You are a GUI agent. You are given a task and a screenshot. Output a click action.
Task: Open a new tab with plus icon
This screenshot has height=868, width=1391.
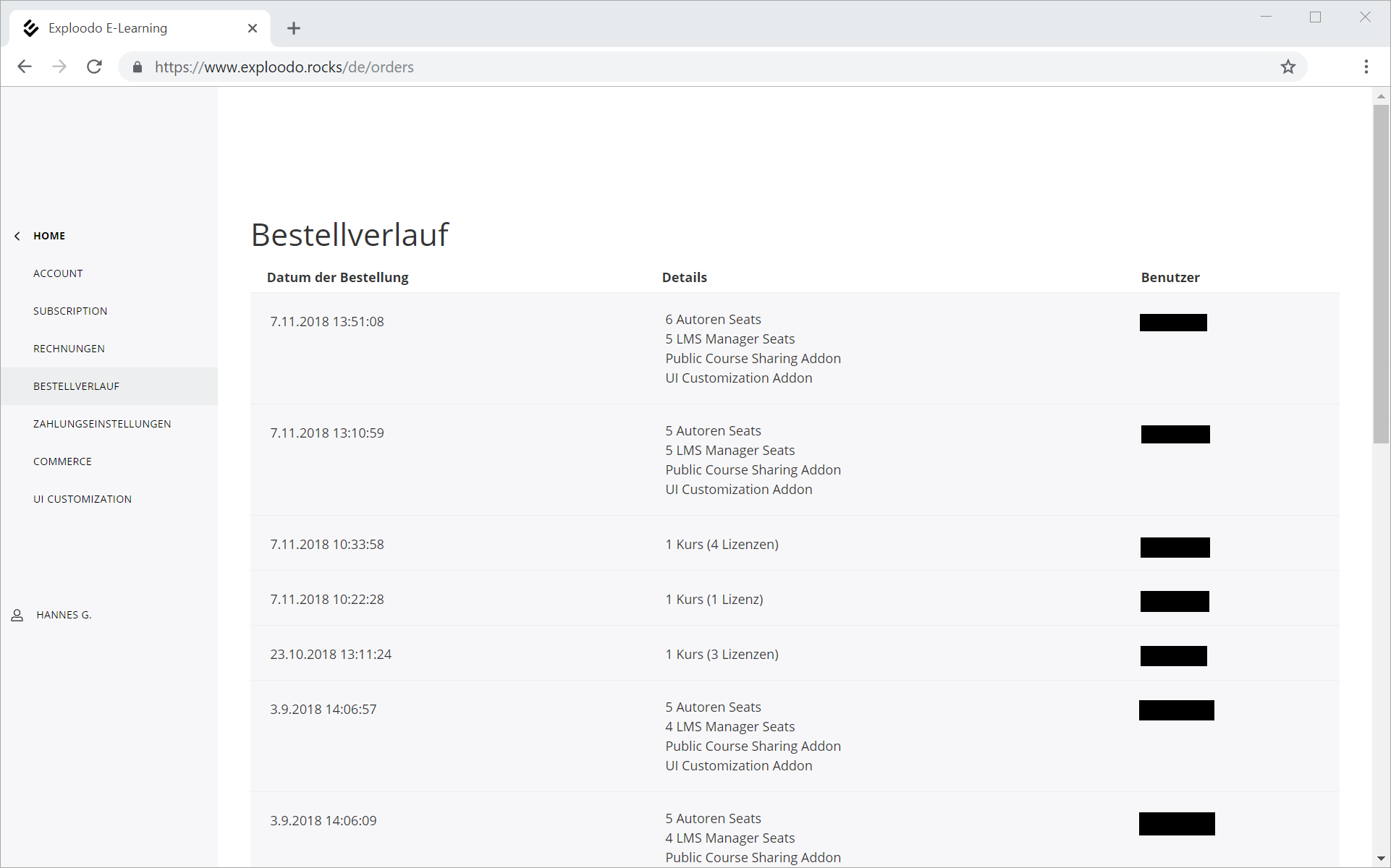[x=293, y=28]
